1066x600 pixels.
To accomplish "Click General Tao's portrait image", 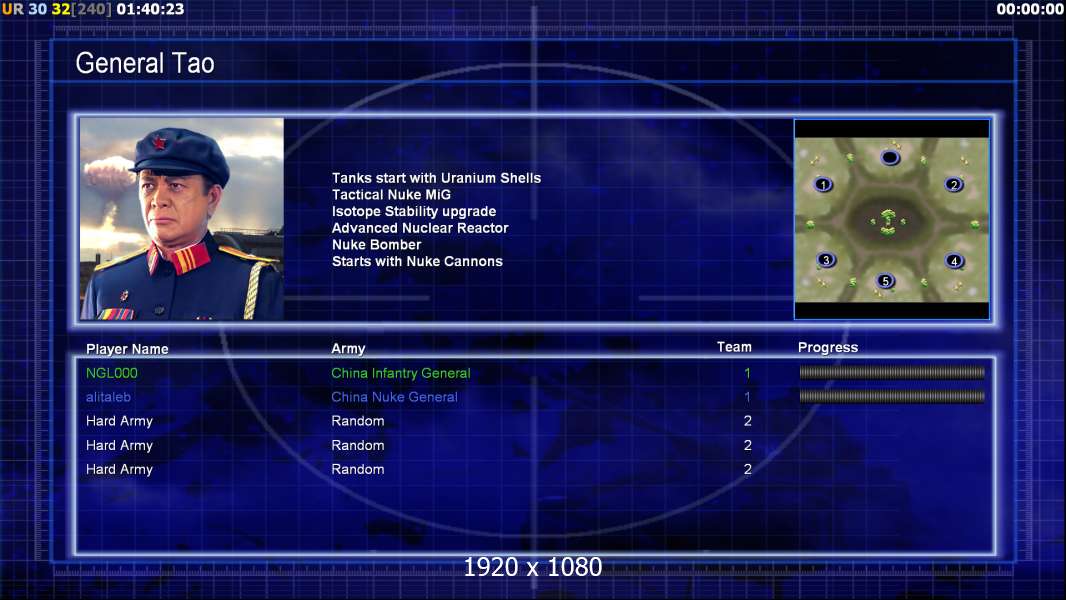I will pyautogui.click(x=182, y=219).
